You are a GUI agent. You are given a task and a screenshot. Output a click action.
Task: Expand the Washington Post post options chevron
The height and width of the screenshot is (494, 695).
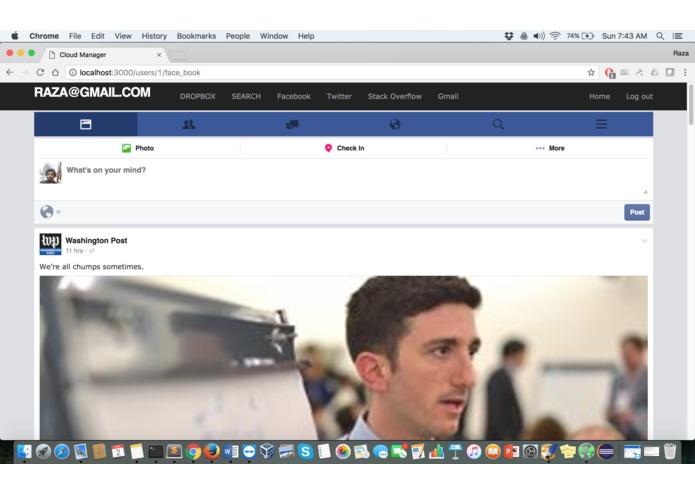click(x=644, y=241)
